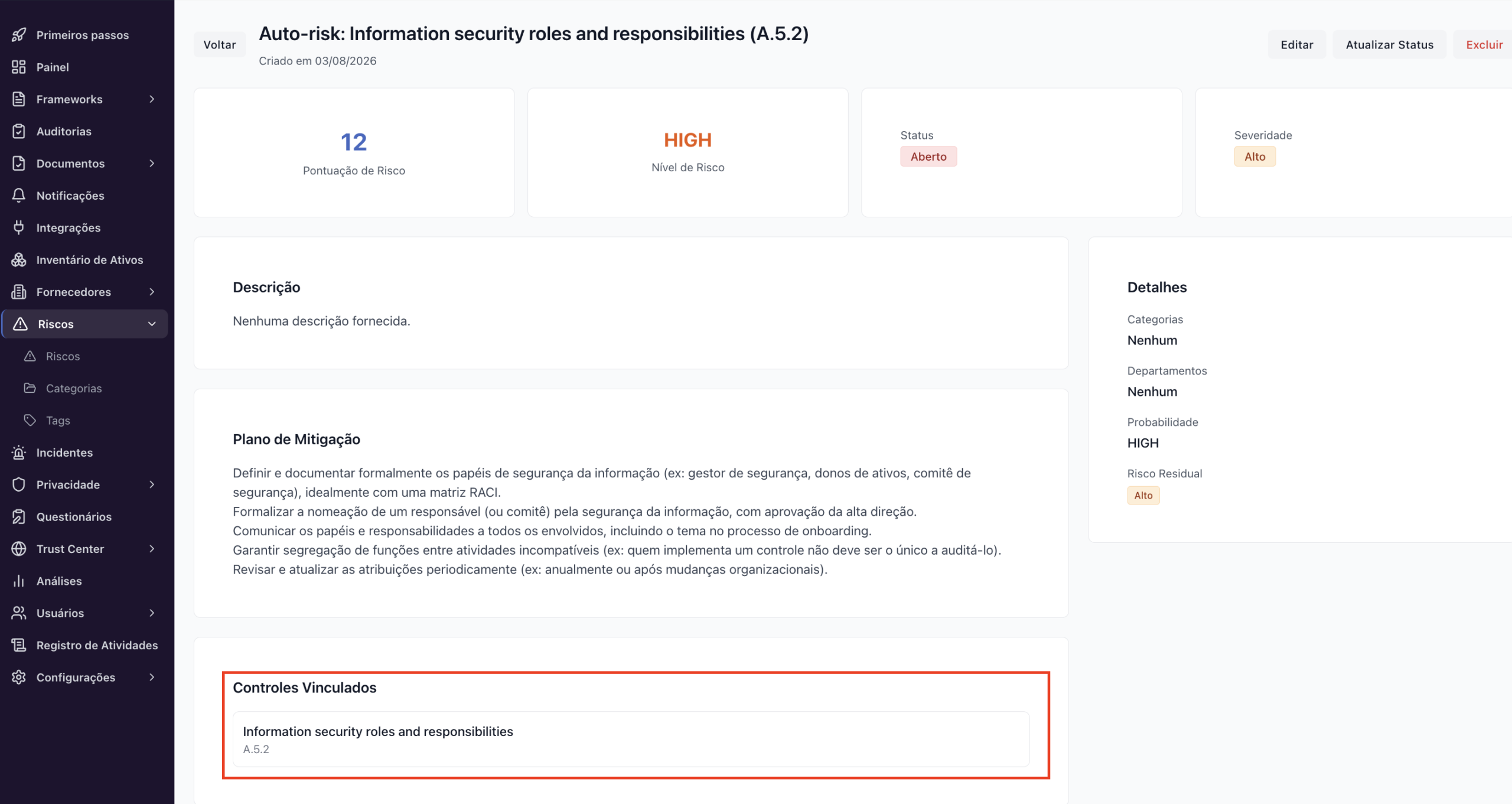This screenshot has height=804, width=1512.
Task: Click the Registro de Atividades log icon
Action: pyautogui.click(x=19, y=645)
